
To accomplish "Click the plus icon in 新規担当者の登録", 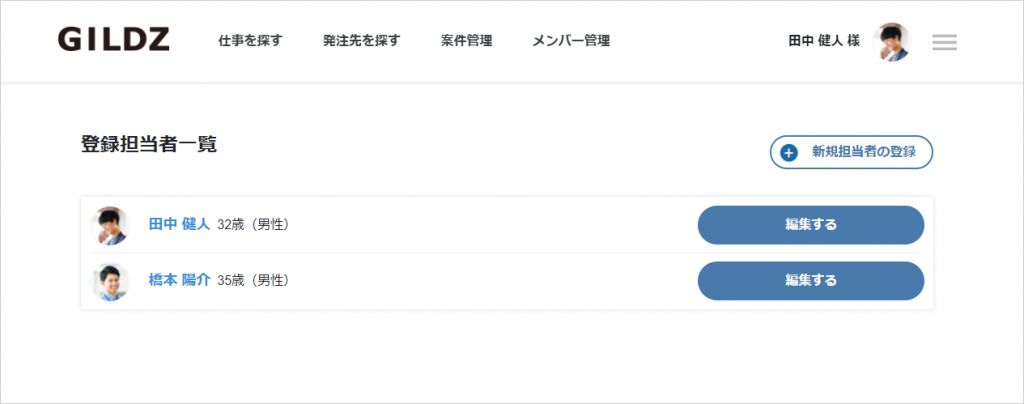I will (x=789, y=153).
